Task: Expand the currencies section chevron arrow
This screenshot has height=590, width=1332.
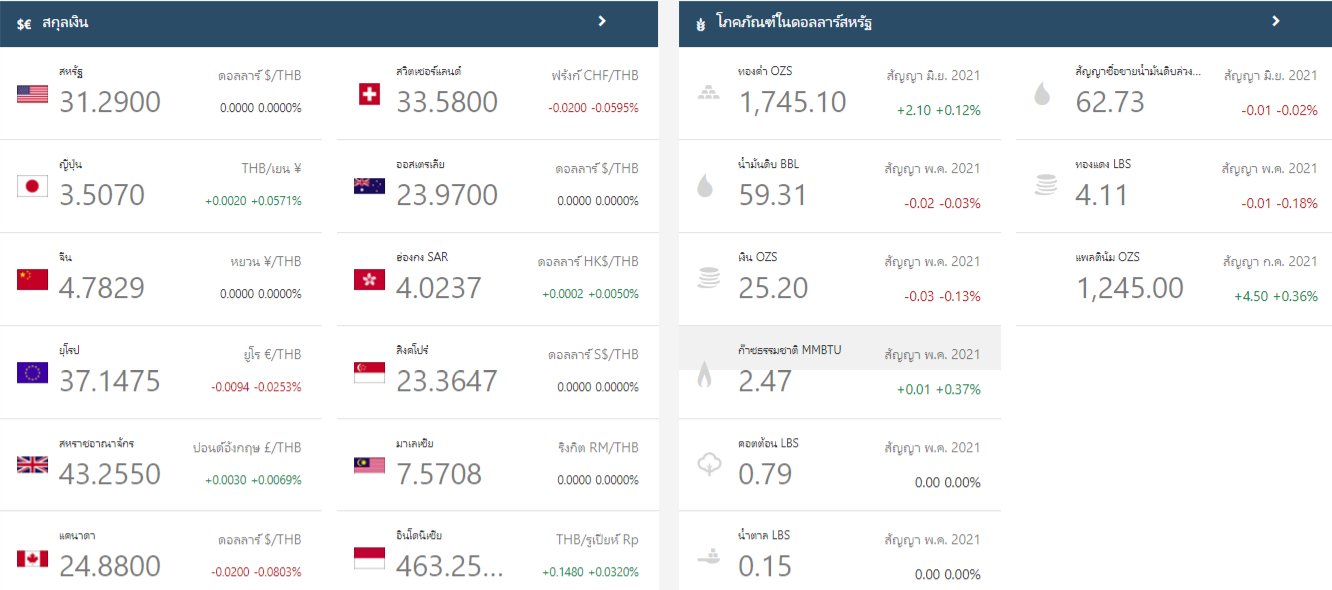Action: (602, 21)
